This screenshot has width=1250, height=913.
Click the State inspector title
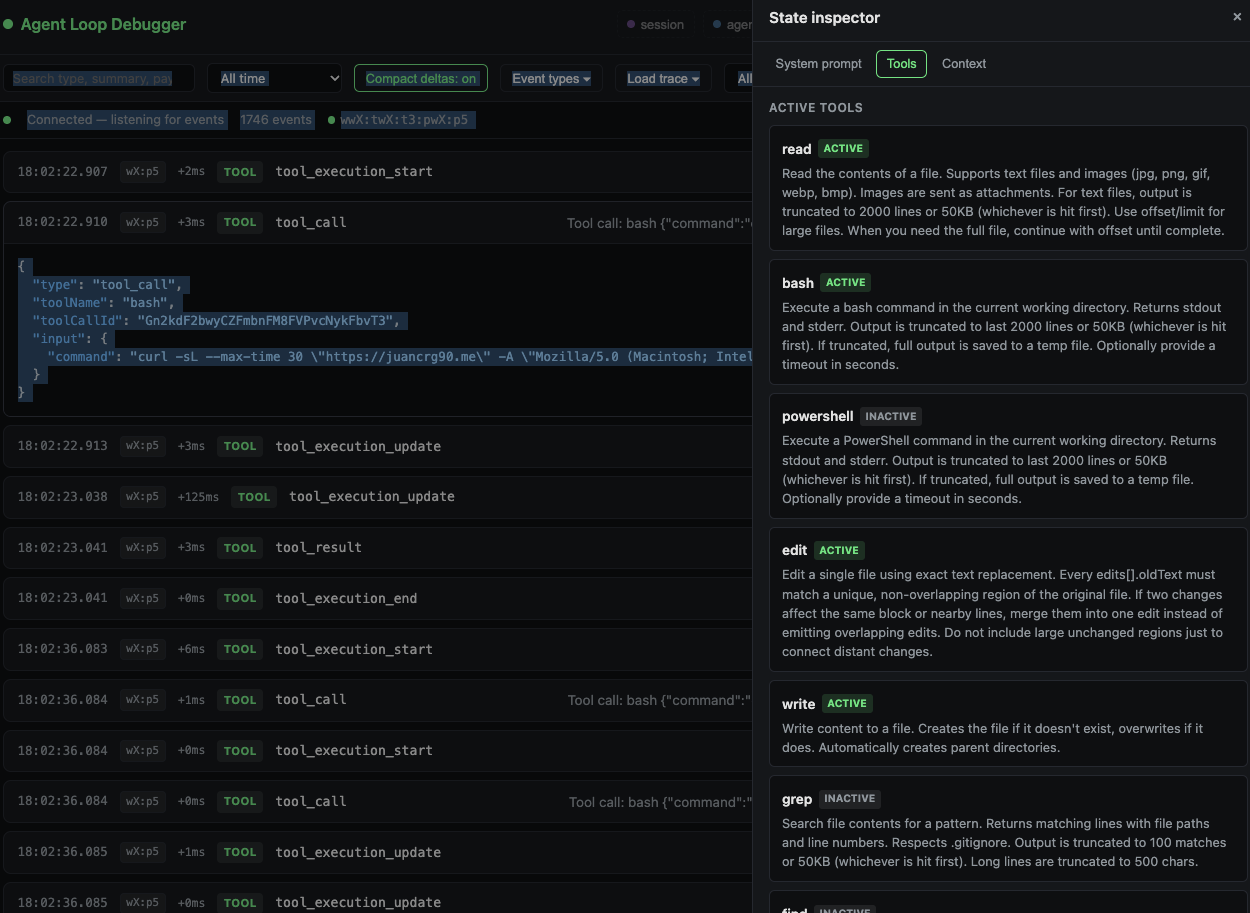(x=824, y=17)
